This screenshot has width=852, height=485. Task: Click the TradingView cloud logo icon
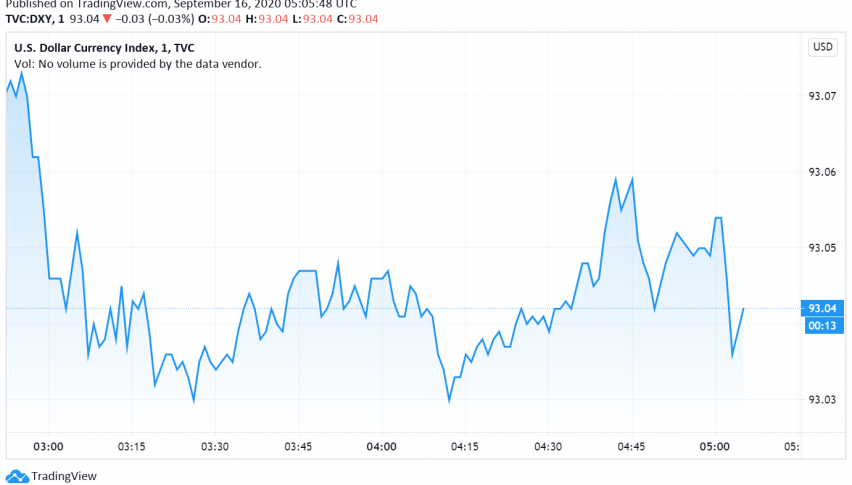[x=17, y=476]
